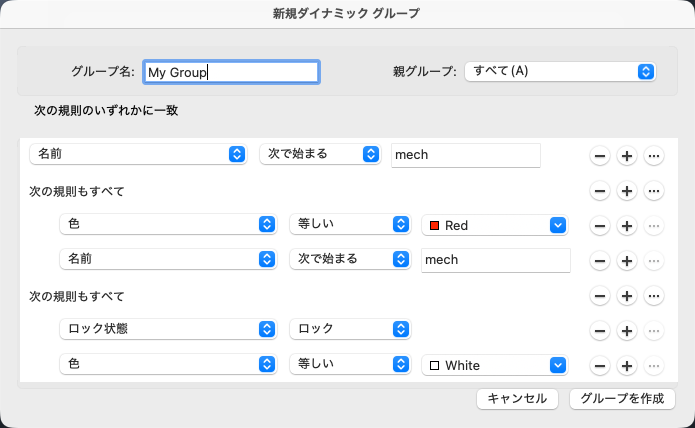Open the 色 attribute dropdown on White row
This screenshot has width=695, height=428.
pos(167,365)
